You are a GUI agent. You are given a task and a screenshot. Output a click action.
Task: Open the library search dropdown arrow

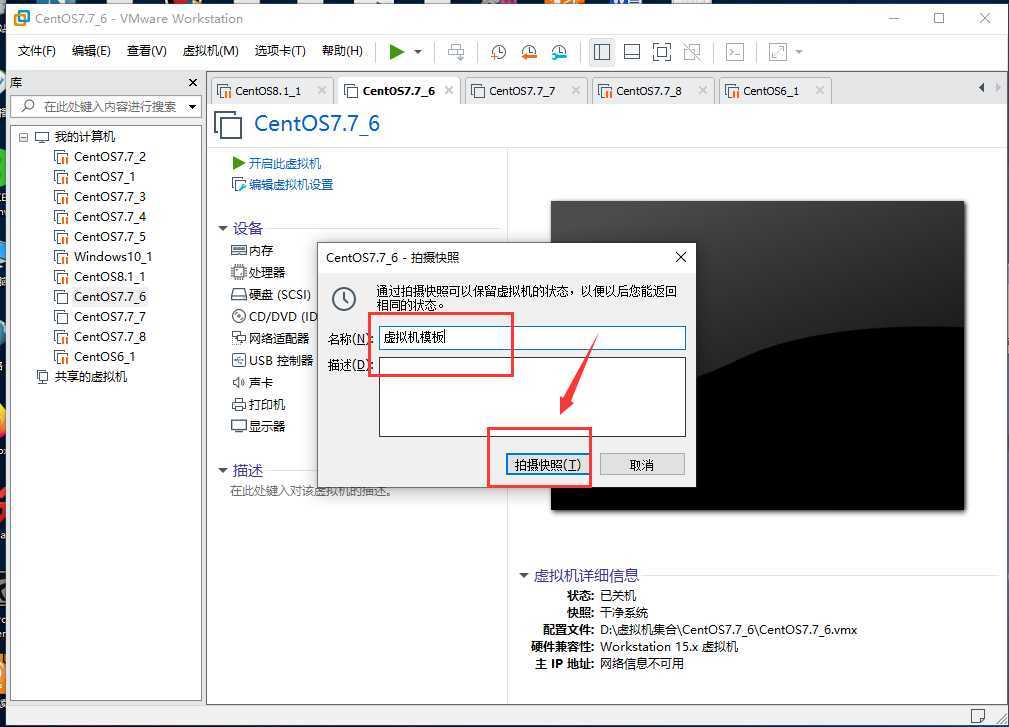(192, 107)
